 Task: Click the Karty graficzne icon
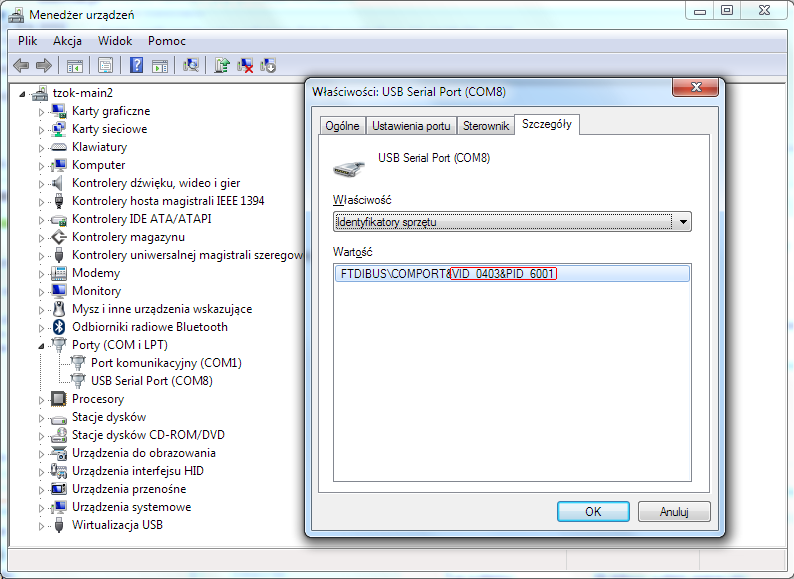coord(59,111)
